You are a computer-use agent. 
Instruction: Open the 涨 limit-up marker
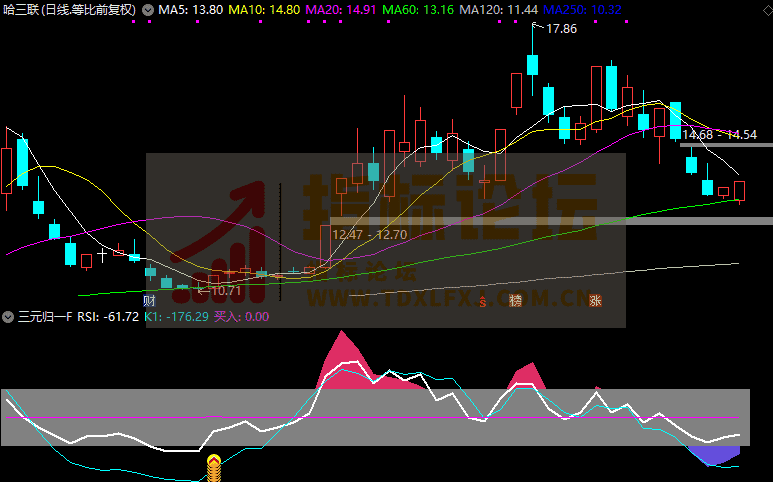(595, 300)
